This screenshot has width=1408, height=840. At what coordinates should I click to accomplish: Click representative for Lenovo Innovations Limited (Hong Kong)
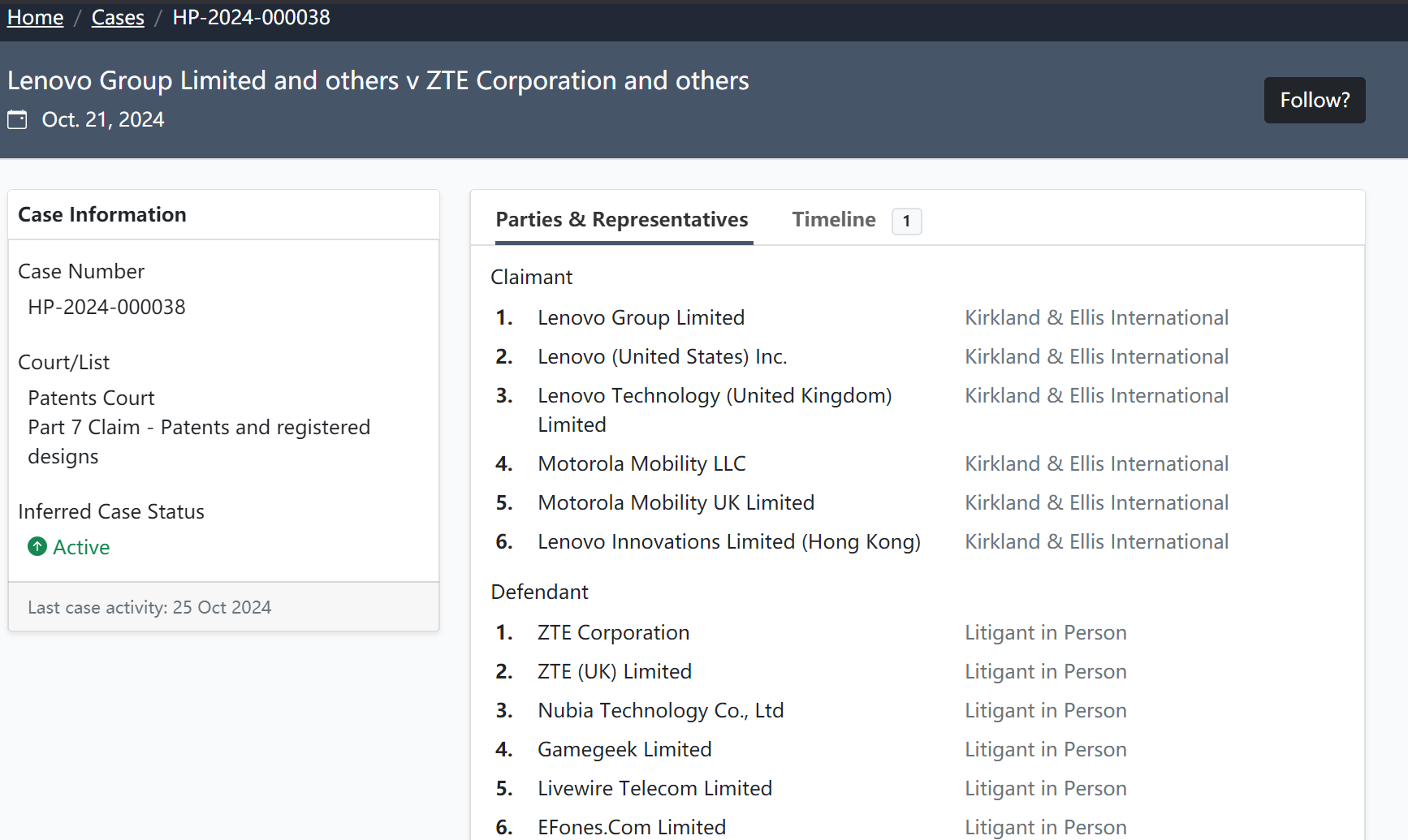coord(1096,541)
